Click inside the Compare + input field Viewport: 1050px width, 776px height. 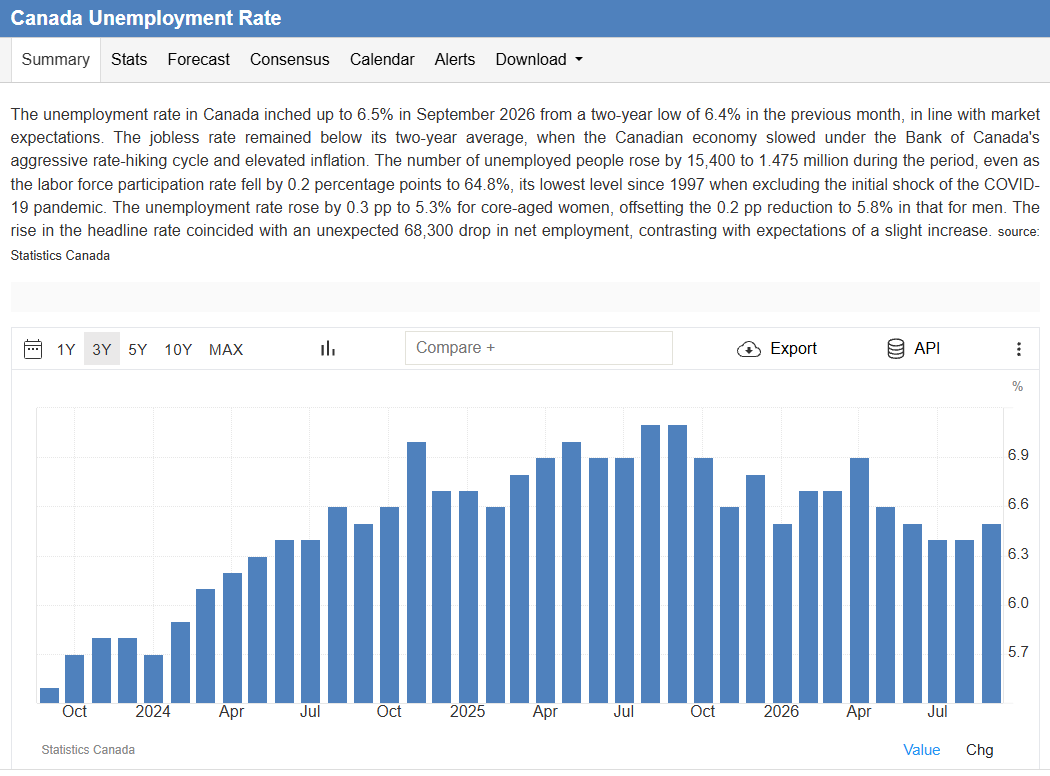point(538,348)
